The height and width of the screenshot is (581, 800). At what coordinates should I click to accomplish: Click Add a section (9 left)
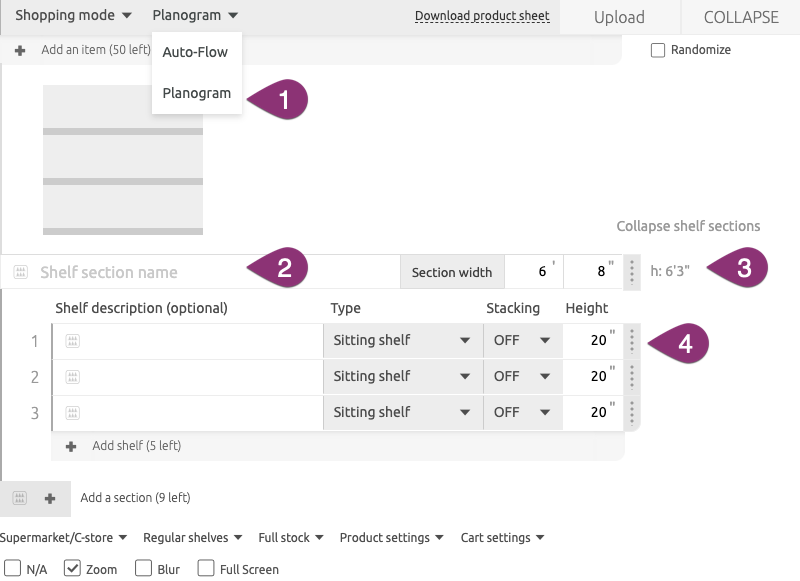point(135,498)
